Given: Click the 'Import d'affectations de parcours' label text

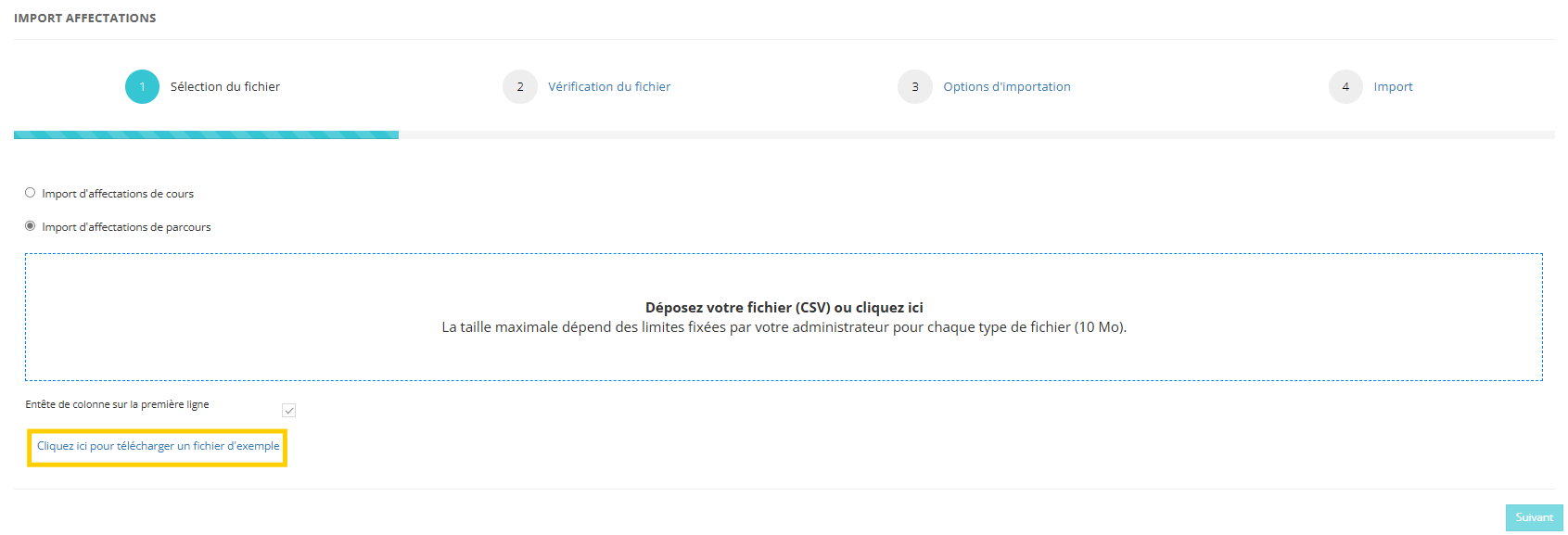Looking at the screenshot, I should [x=126, y=227].
